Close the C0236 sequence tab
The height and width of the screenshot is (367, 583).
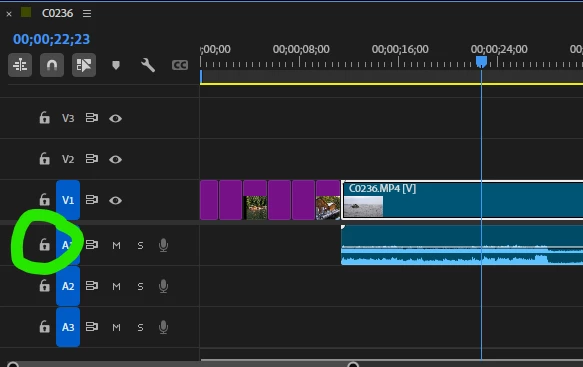coord(9,14)
